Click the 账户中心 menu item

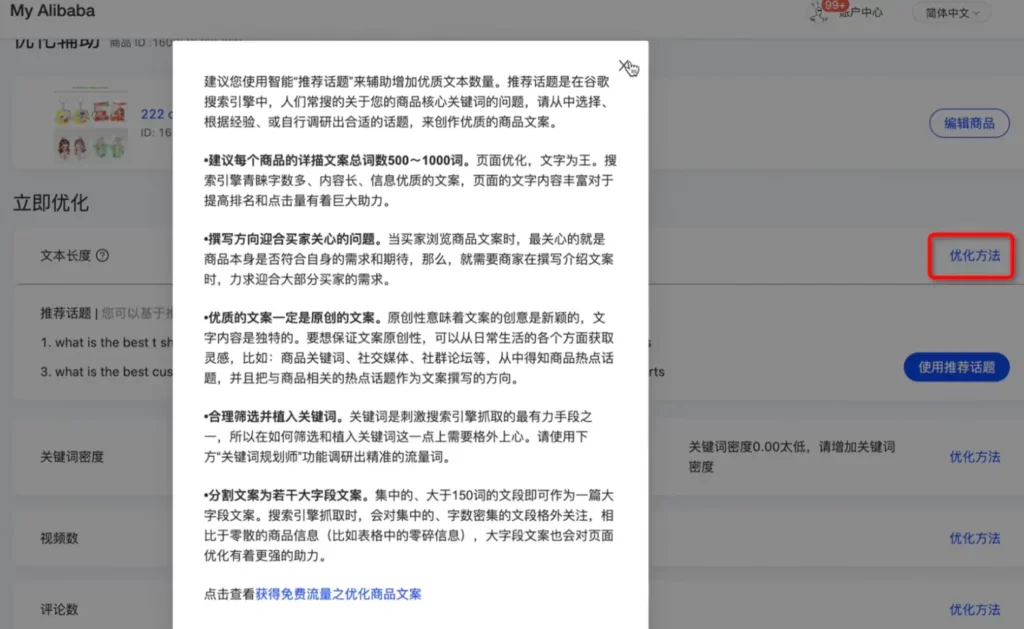pos(861,12)
